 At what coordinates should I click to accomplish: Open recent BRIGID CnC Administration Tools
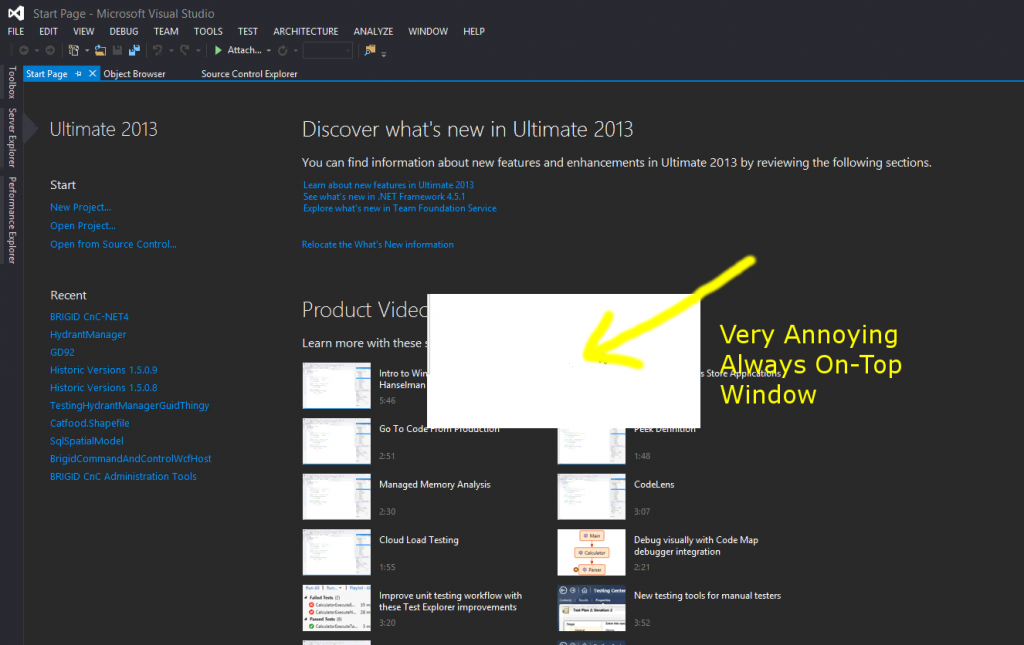(x=123, y=477)
